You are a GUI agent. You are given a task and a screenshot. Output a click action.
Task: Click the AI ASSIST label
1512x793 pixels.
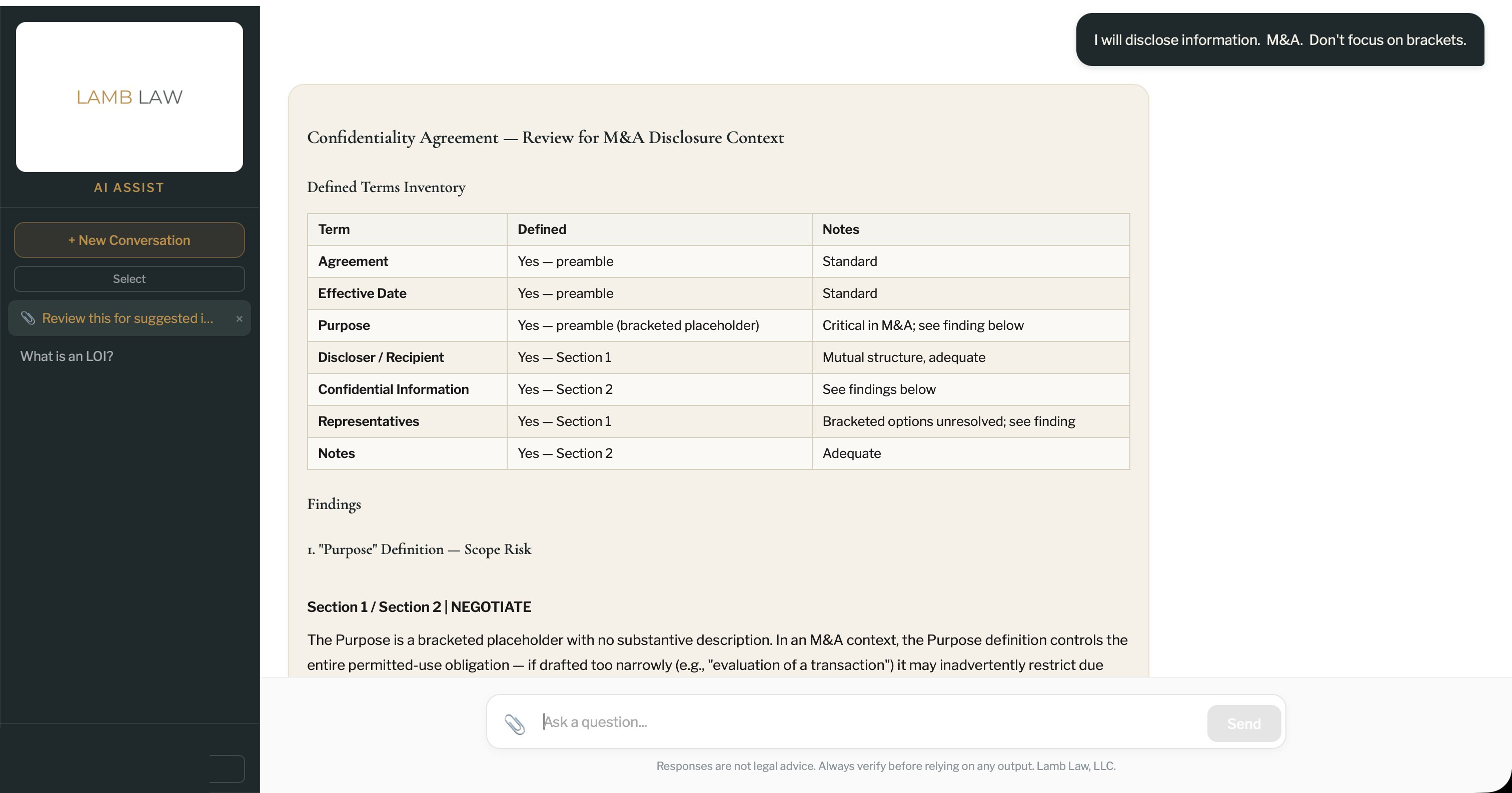coord(129,187)
